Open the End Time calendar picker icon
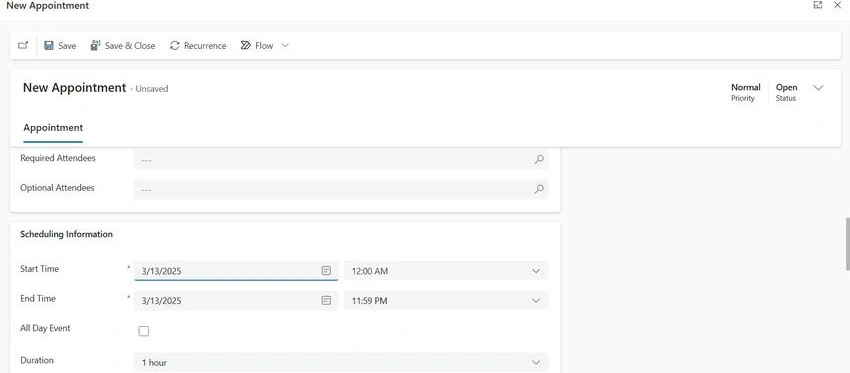This screenshot has height=373, width=850. pos(326,300)
